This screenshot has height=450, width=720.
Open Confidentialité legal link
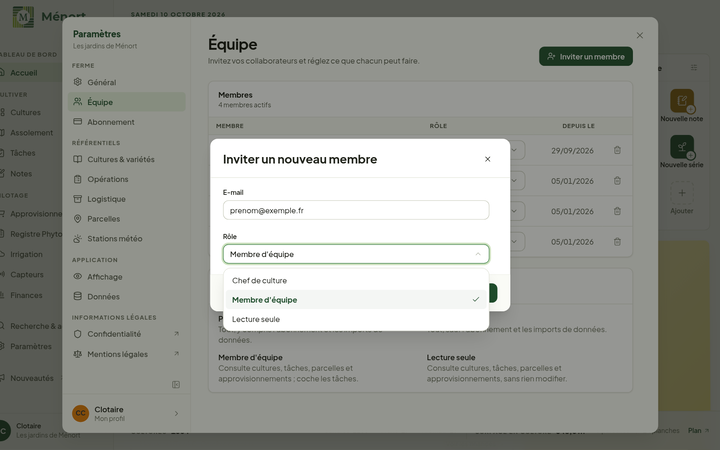[127, 334]
